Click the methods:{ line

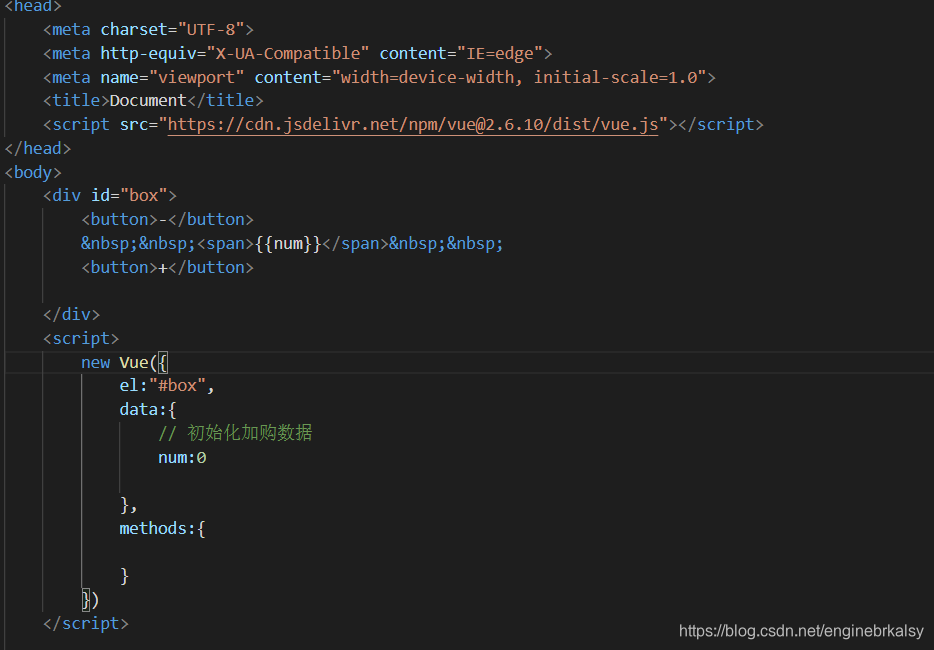point(163,528)
